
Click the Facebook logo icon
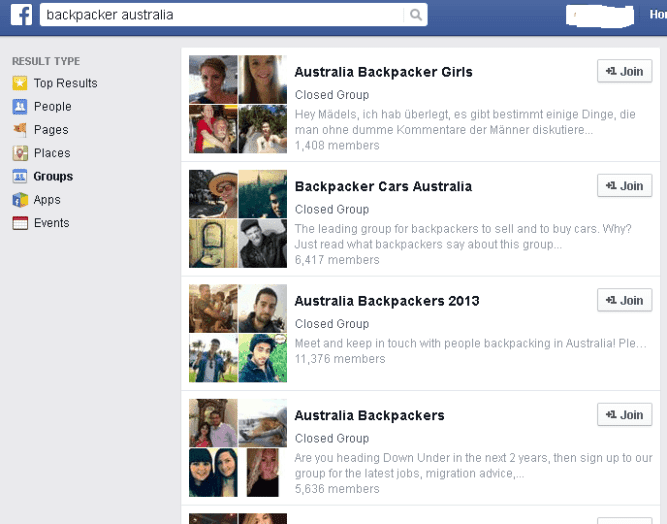(x=21, y=14)
